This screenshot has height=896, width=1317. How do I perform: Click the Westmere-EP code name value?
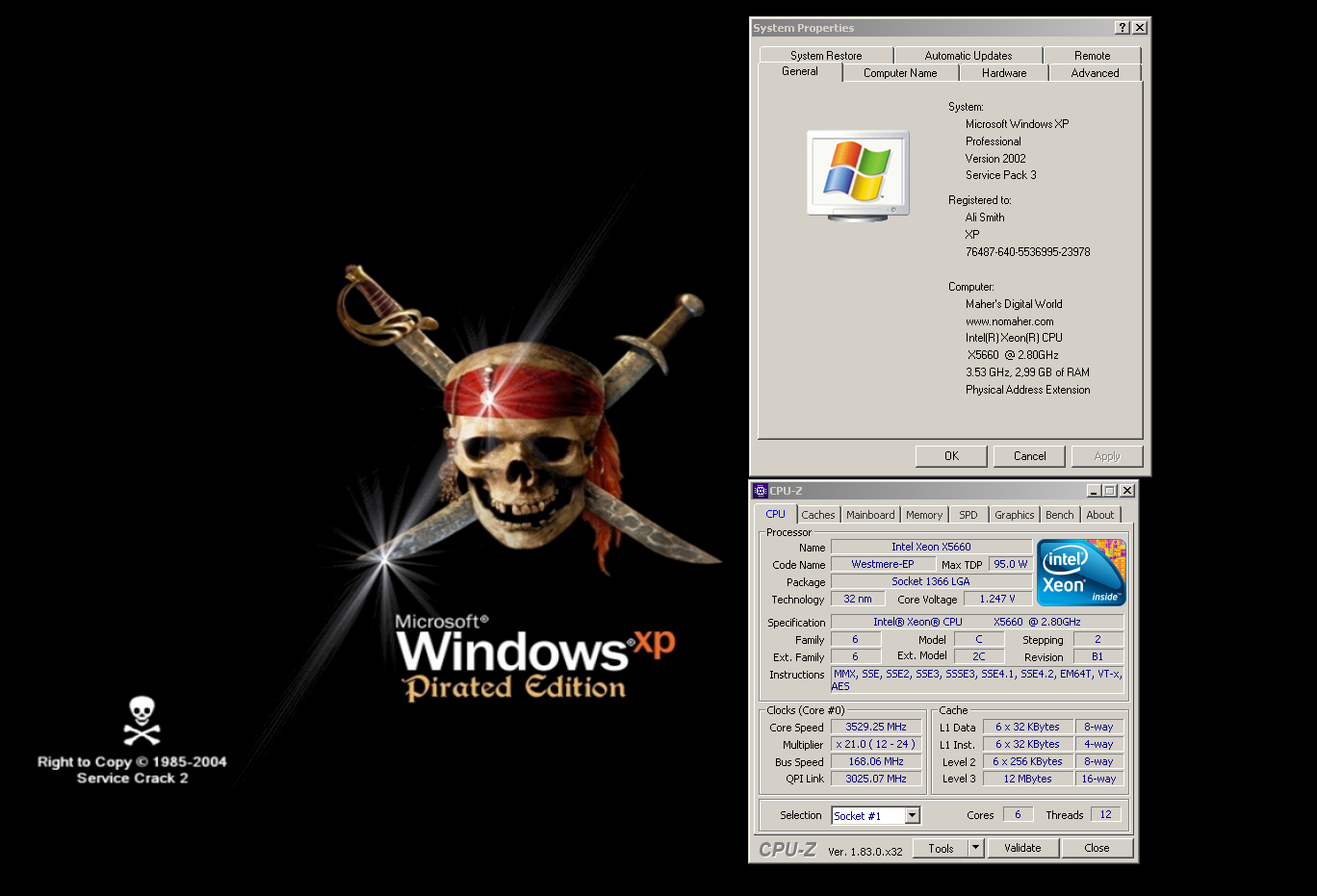883,564
